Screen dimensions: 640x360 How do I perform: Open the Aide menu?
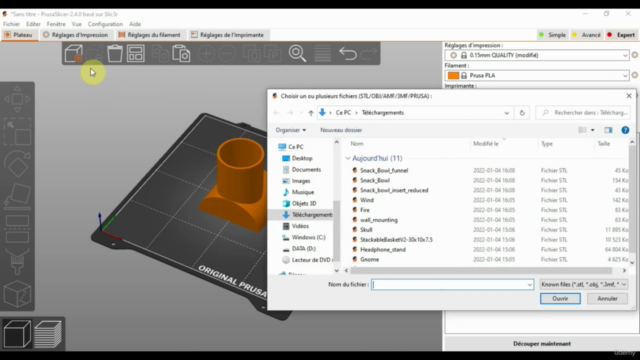tap(135, 24)
